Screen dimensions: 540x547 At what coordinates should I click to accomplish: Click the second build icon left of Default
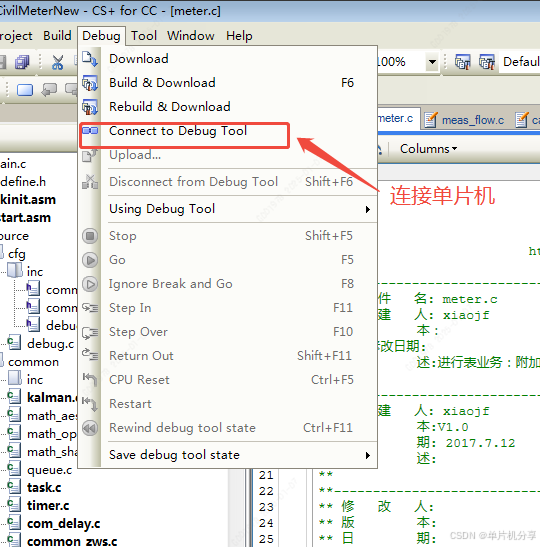coord(487,62)
